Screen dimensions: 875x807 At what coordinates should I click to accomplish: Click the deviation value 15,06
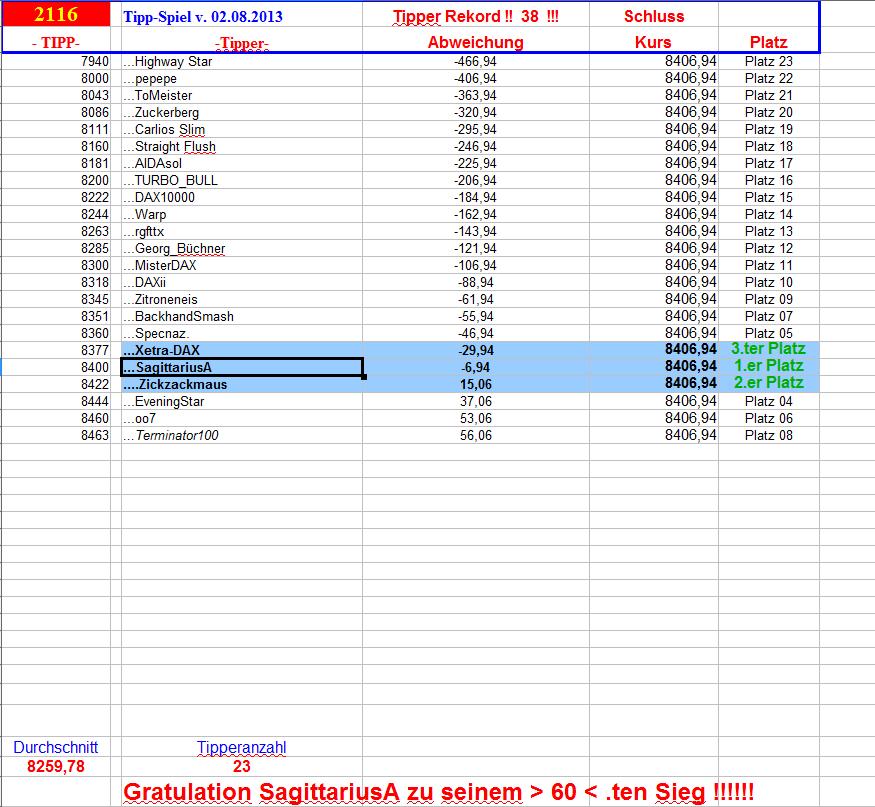tap(475, 385)
